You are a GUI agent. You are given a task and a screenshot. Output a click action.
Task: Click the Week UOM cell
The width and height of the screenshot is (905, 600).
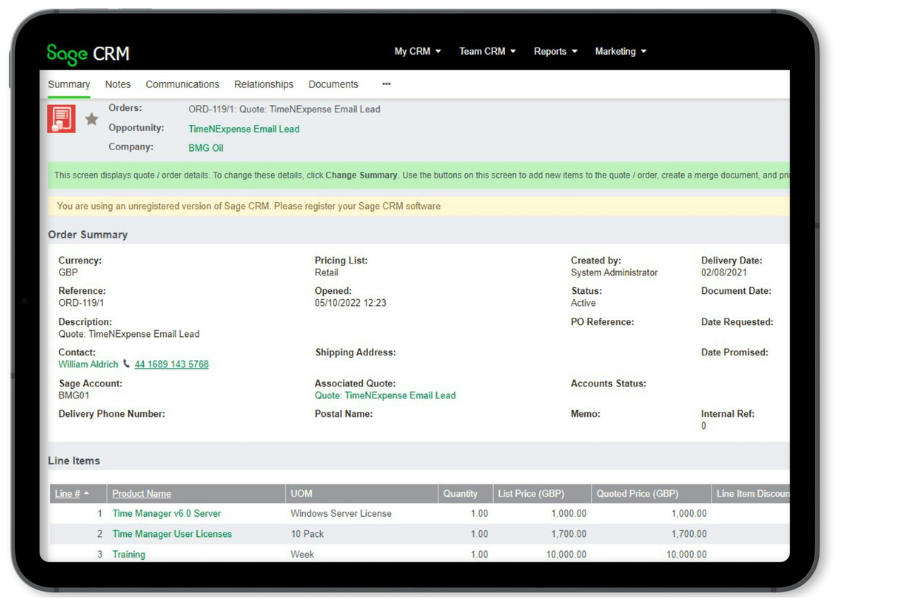pos(302,554)
